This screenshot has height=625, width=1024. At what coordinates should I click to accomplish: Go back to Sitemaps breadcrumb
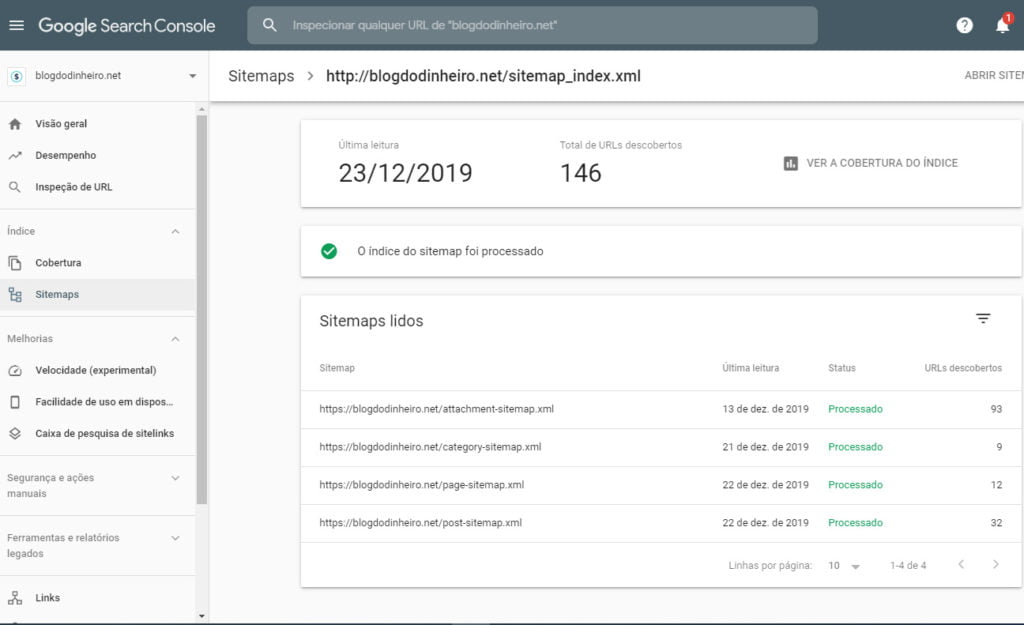[261, 76]
